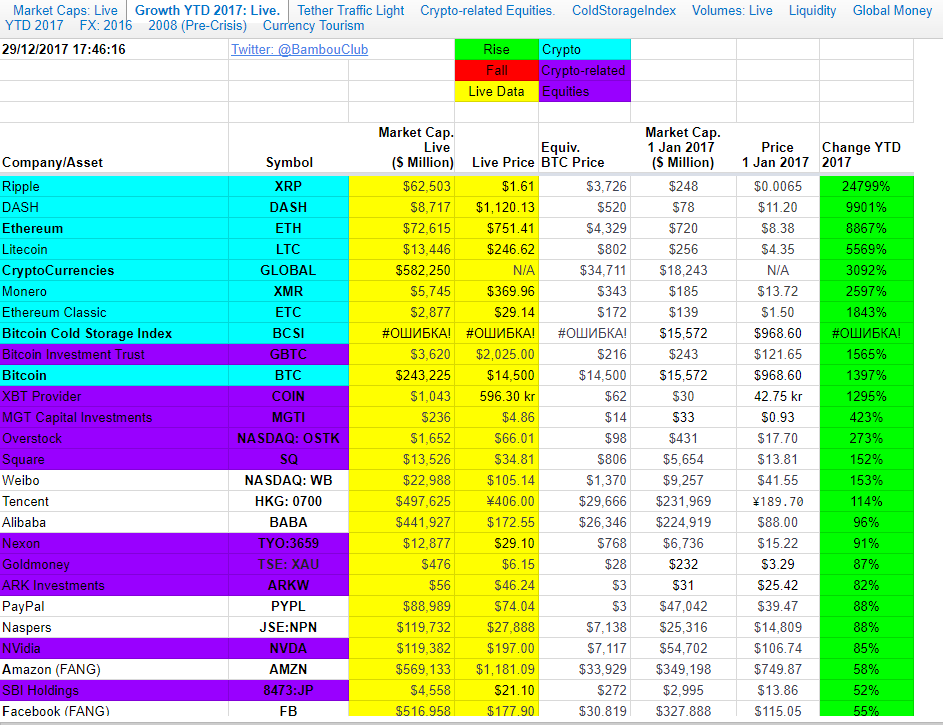Switch to the Global Money tab

pyautogui.click(x=892, y=10)
